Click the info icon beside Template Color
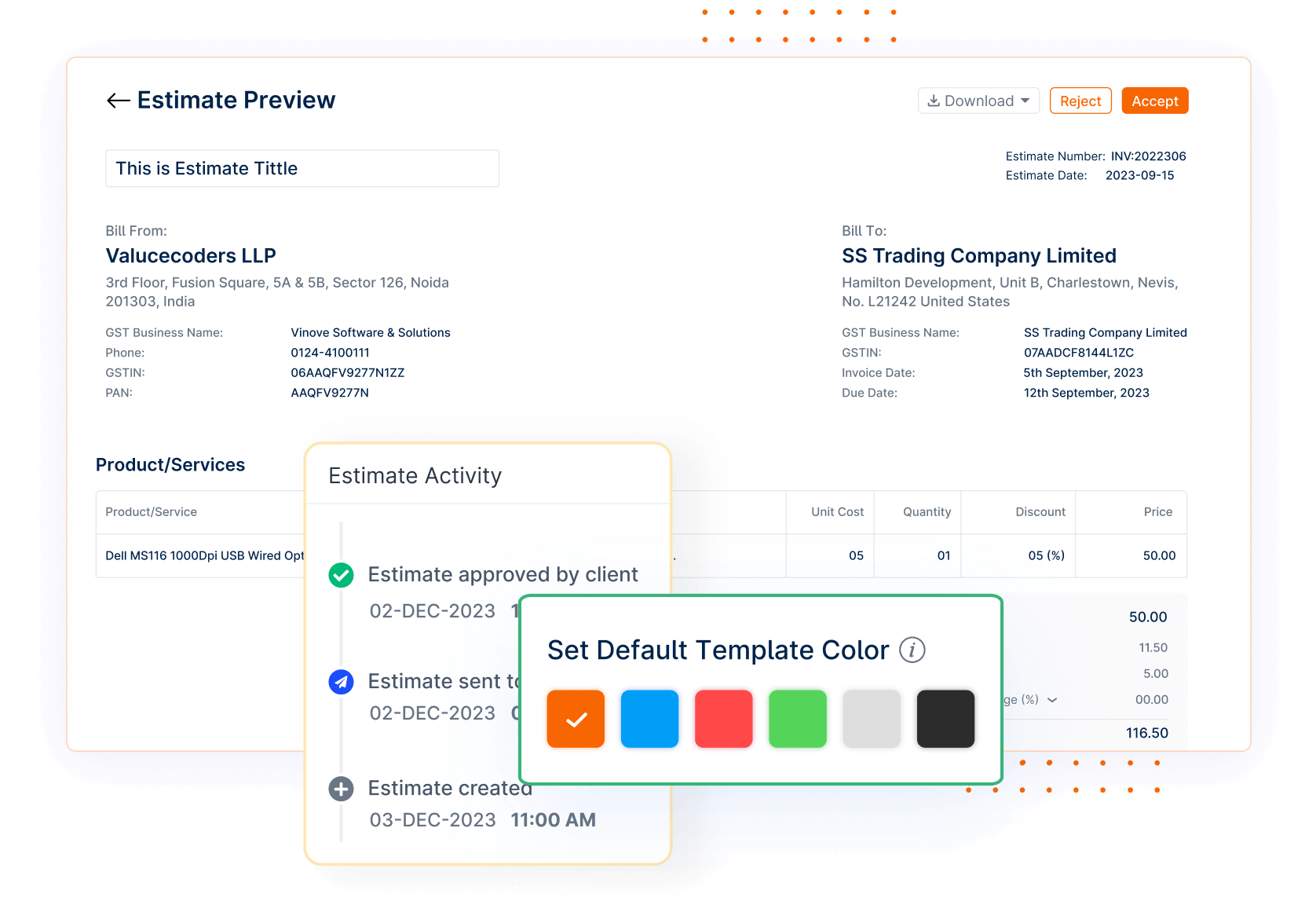This screenshot has width=1316, height=923. click(x=912, y=650)
